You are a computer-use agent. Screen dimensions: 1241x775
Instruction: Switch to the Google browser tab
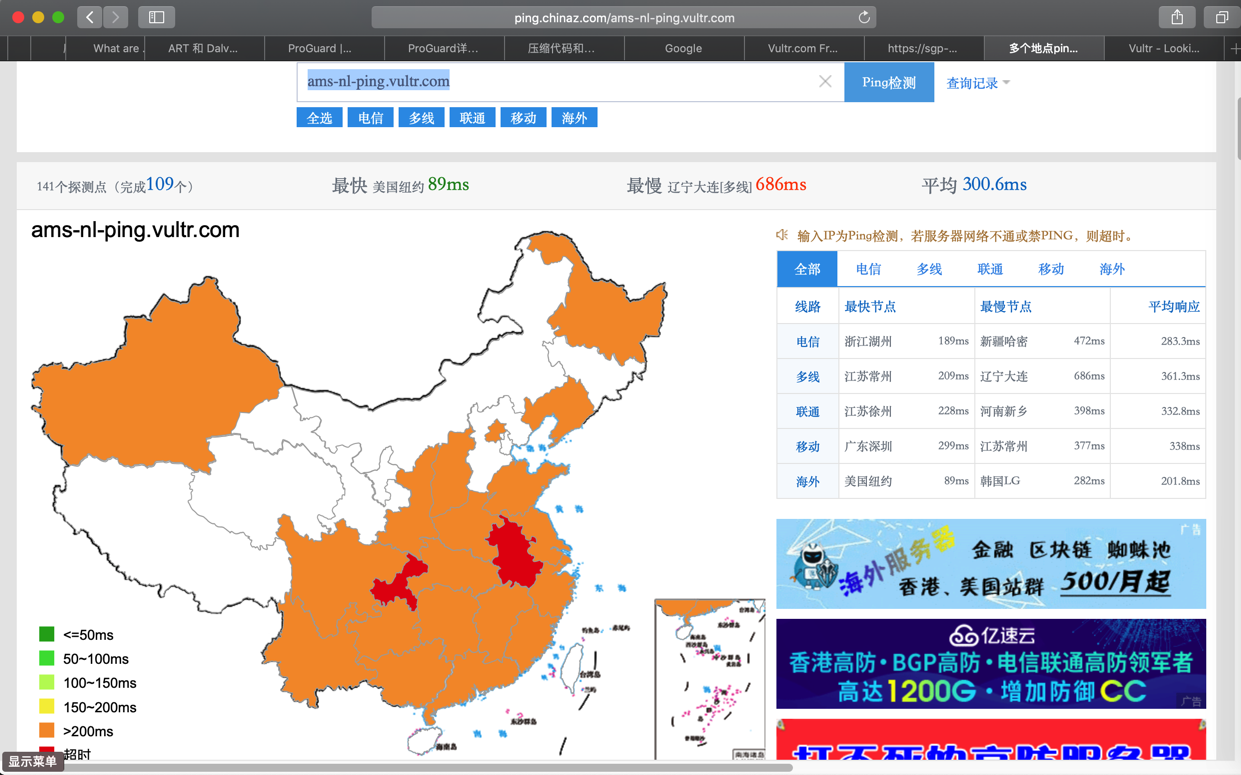click(x=683, y=48)
